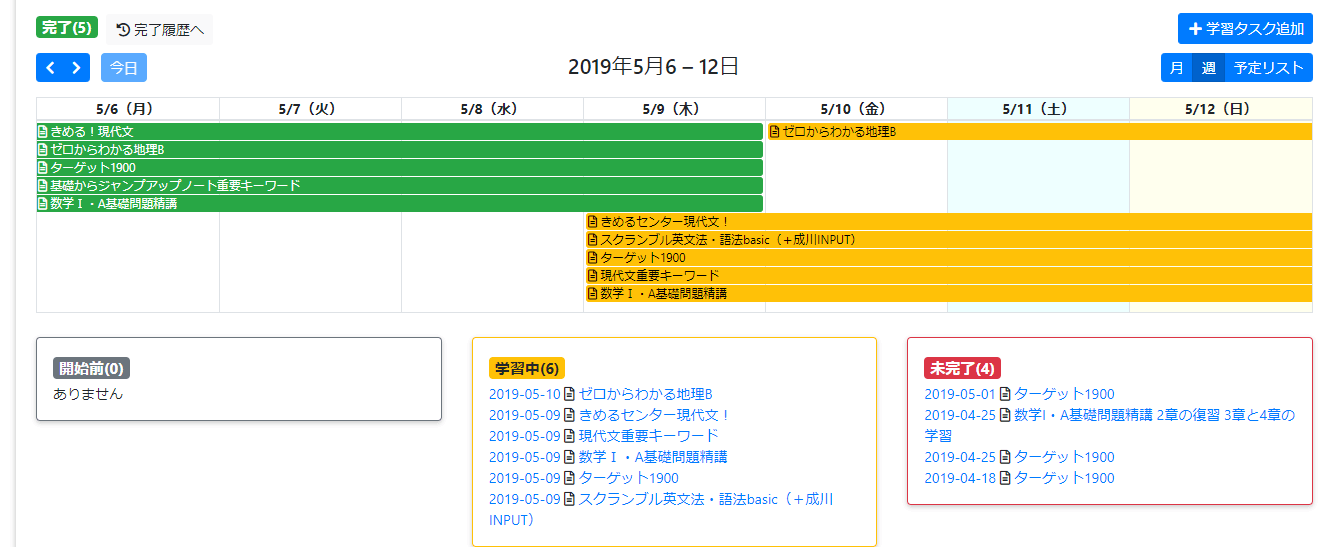Open the 完了履歴へ history button

coord(160,30)
